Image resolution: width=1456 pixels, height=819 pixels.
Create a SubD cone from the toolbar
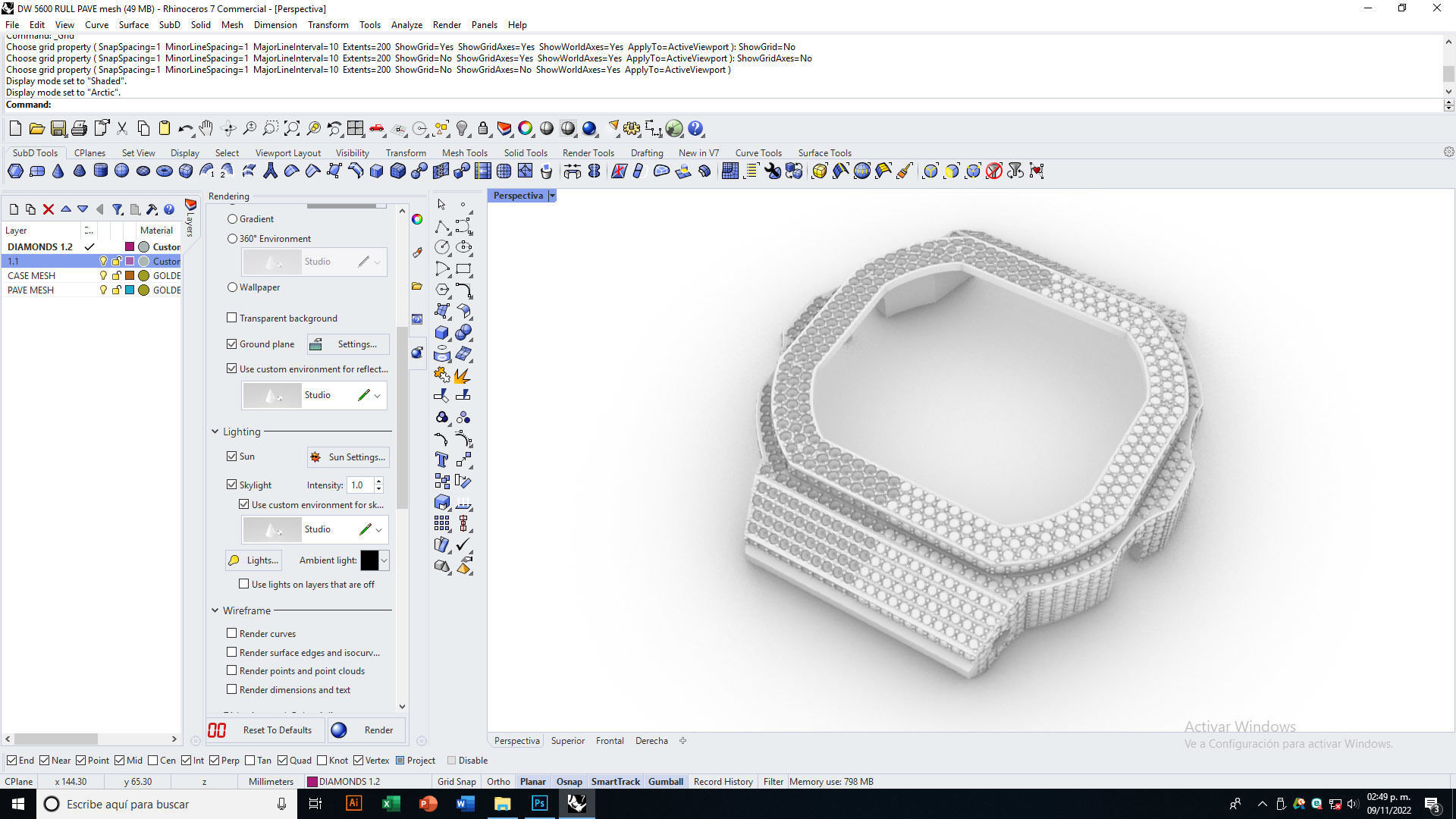(x=58, y=171)
